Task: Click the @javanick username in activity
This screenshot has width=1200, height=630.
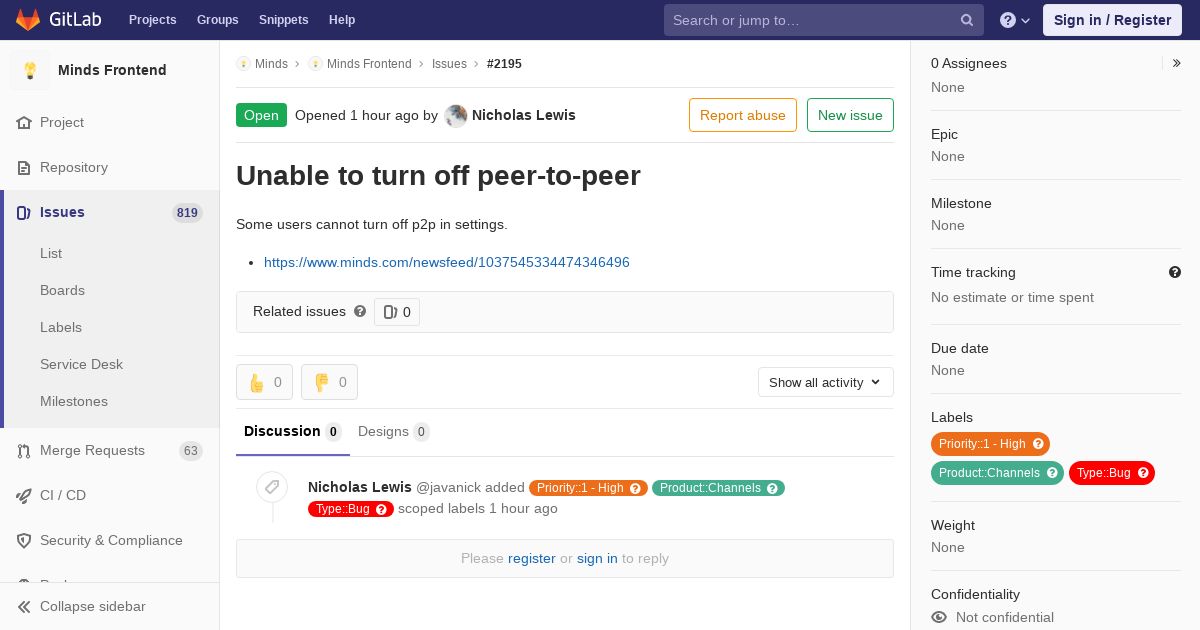Action: (x=448, y=487)
